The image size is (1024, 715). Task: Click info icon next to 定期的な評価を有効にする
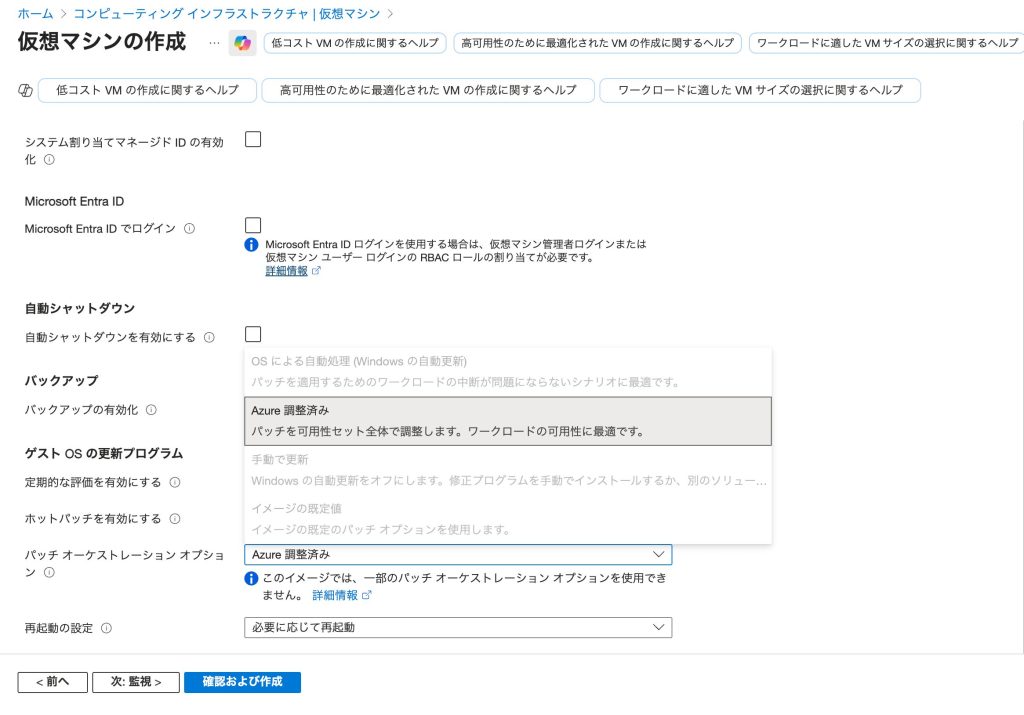tap(175, 483)
